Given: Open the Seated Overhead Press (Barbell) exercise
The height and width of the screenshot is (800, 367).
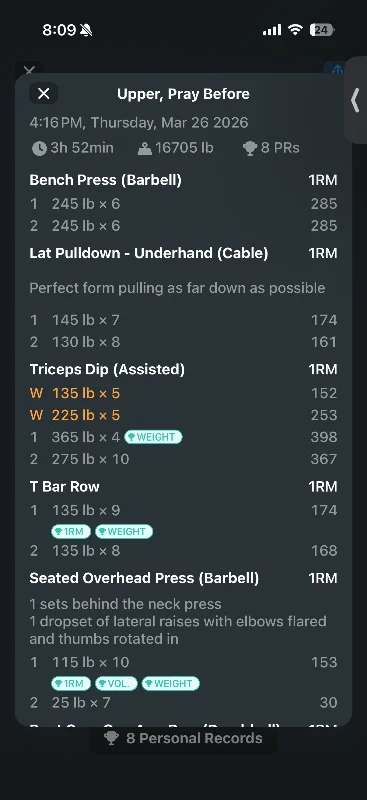Looking at the screenshot, I should click(144, 578).
